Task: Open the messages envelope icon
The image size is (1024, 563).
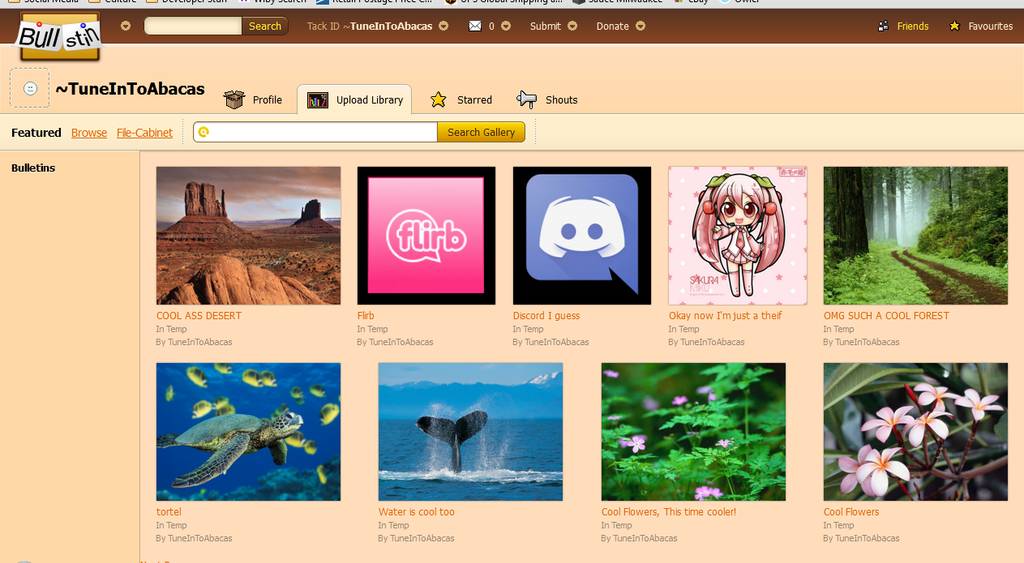Action: (475, 26)
